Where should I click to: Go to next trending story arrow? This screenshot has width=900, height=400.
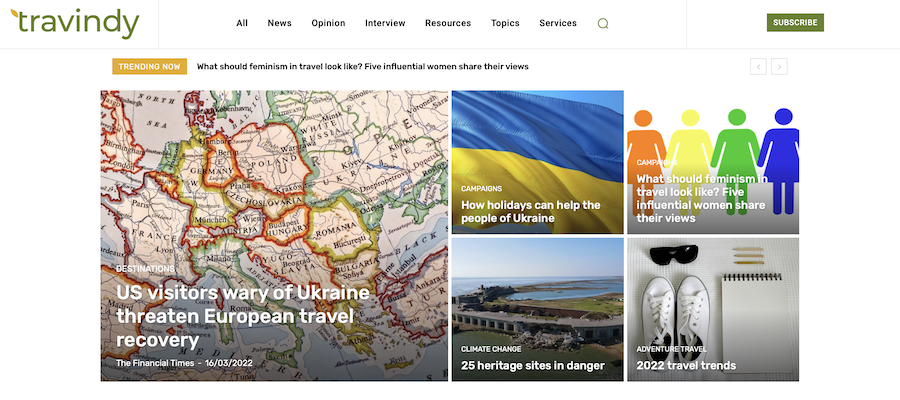779,67
